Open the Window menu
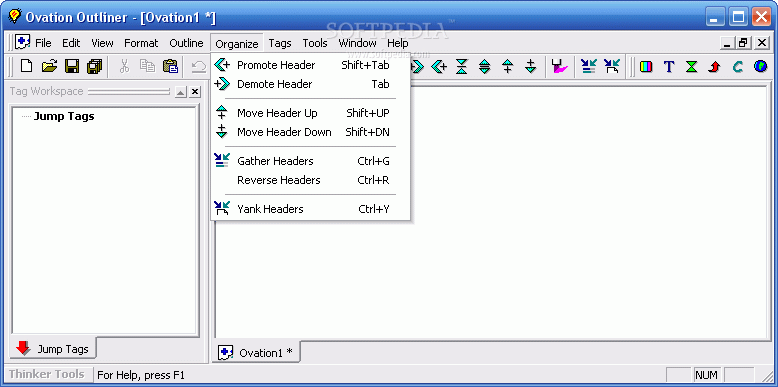 point(357,43)
